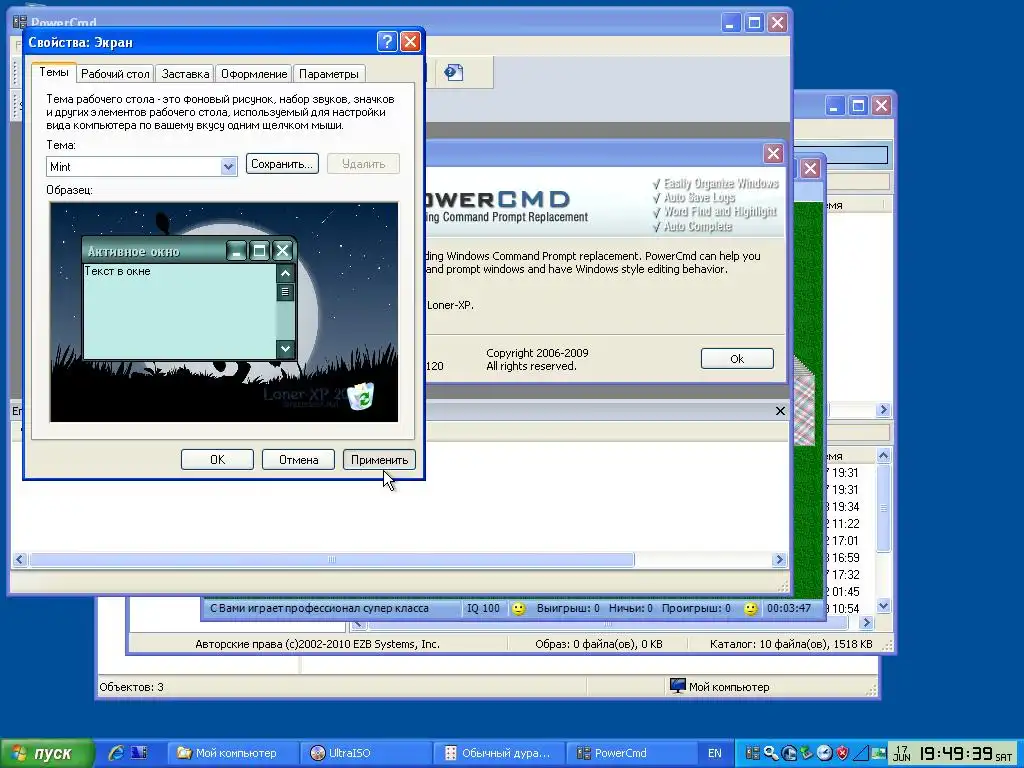Click the Сохранить... button

282,164
